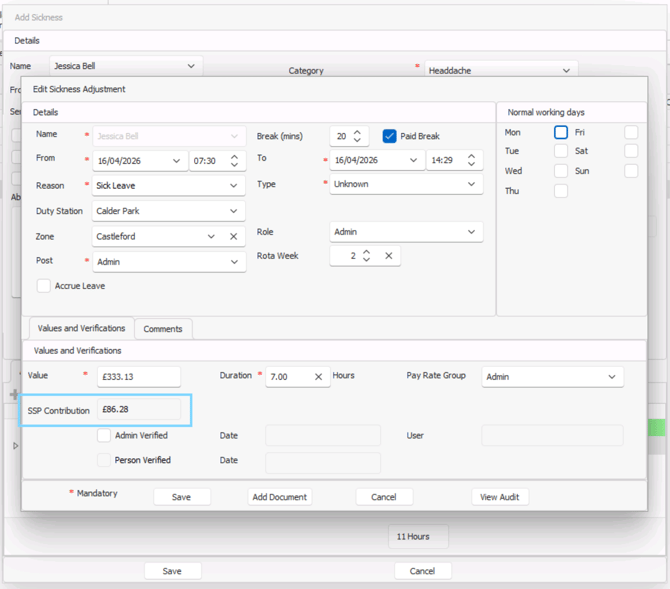Open the From date calendar picker

(177, 161)
